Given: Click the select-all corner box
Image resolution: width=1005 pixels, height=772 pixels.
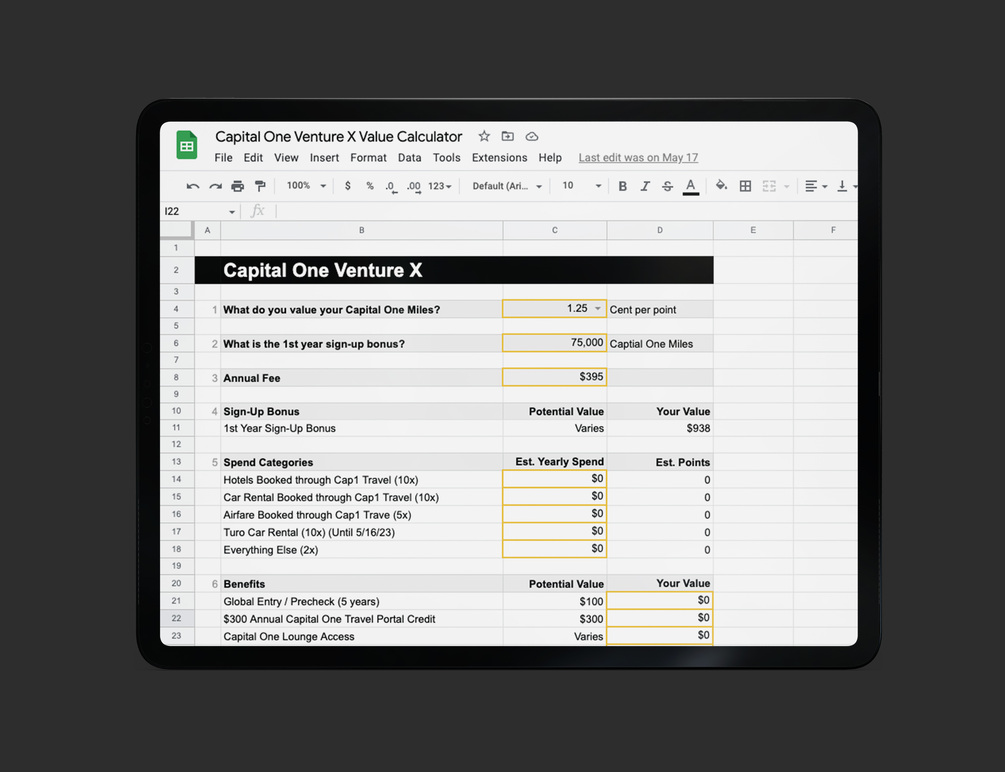Looking at the screenshot, I should 176,230.
